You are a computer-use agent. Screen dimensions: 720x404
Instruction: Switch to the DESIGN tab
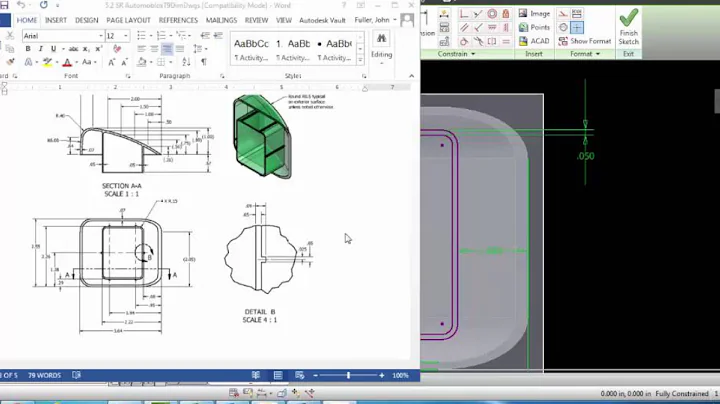point(87,20)
